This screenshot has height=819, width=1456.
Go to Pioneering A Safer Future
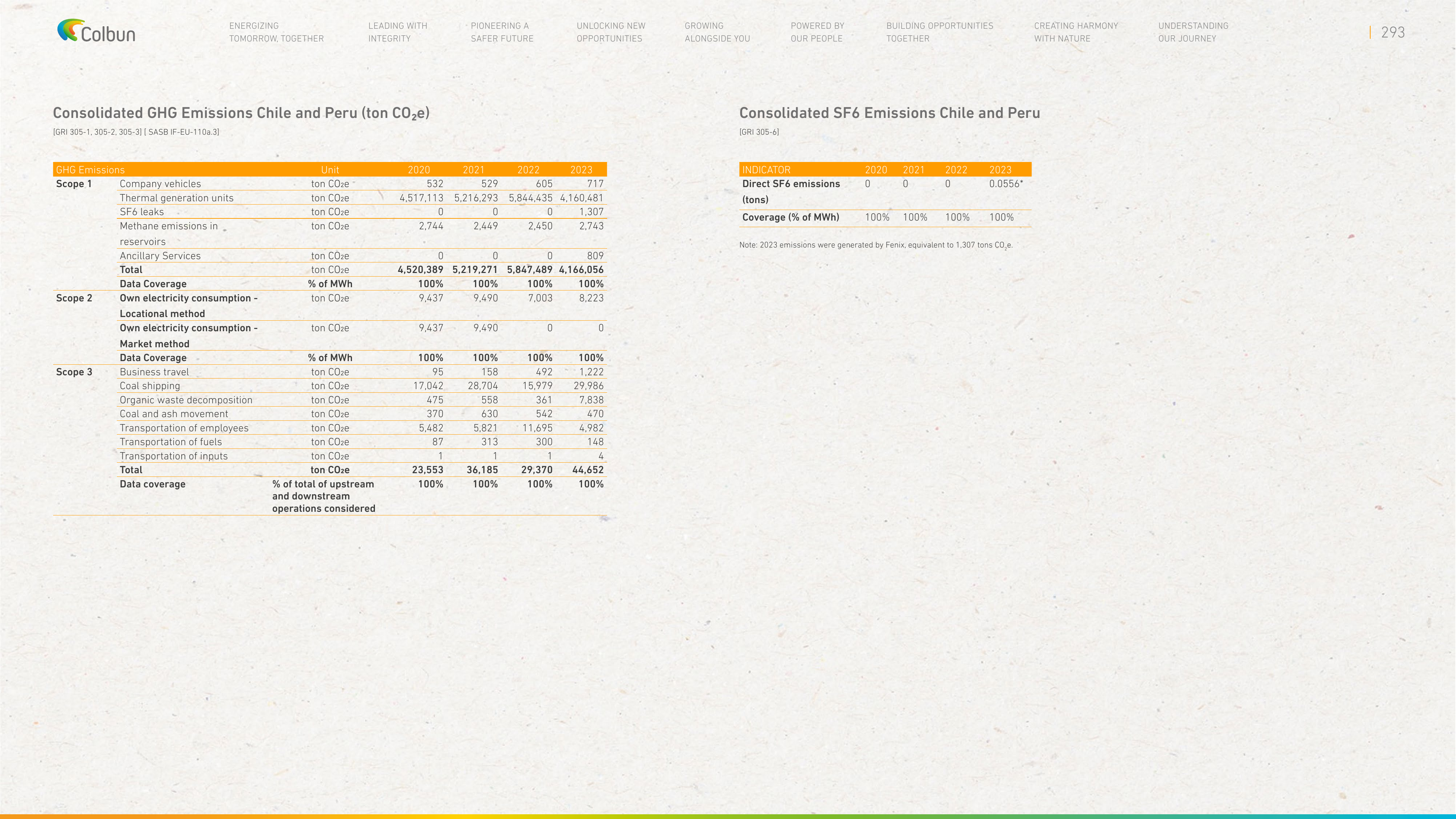pyautogui.click(x=502, y=32)
